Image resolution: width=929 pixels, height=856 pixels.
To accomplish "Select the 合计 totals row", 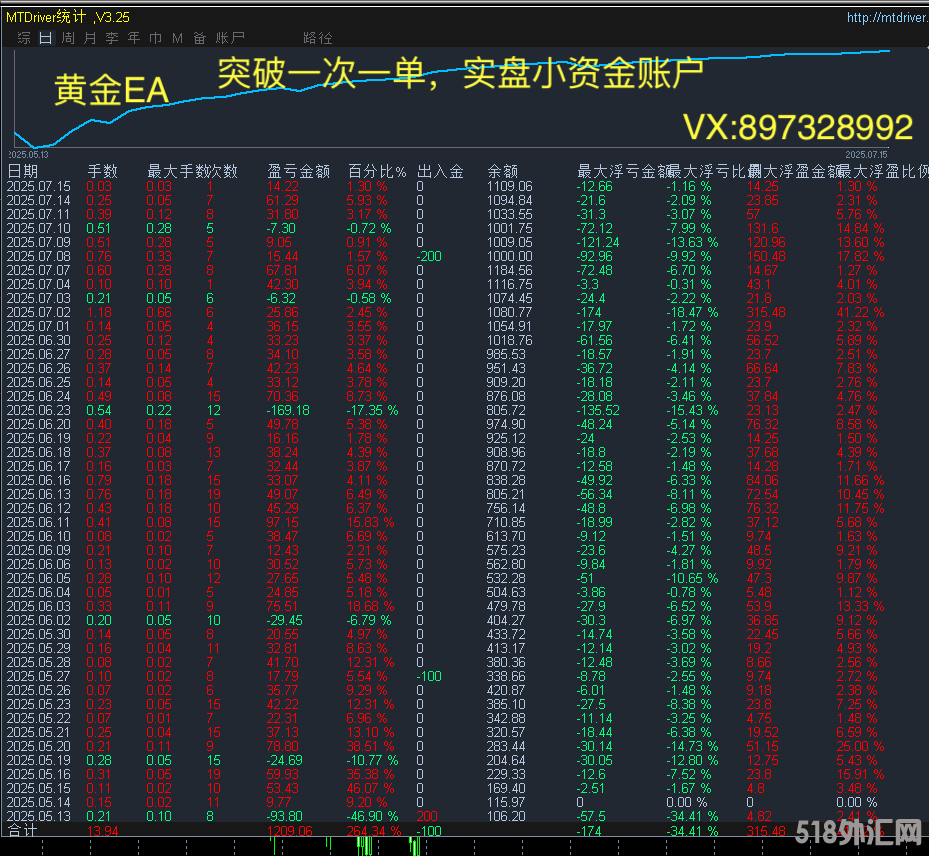I will 24,830.
